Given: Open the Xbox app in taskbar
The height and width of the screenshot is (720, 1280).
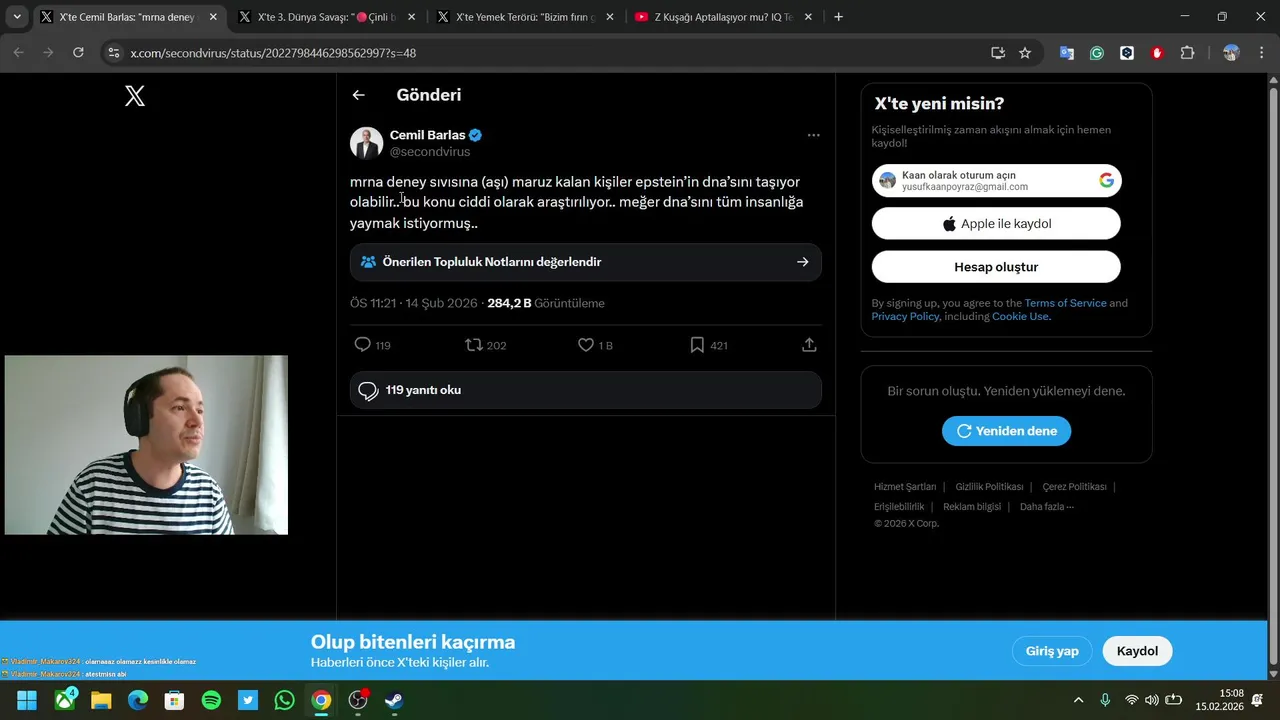Looking at the screenshot, I should point(66,699).
